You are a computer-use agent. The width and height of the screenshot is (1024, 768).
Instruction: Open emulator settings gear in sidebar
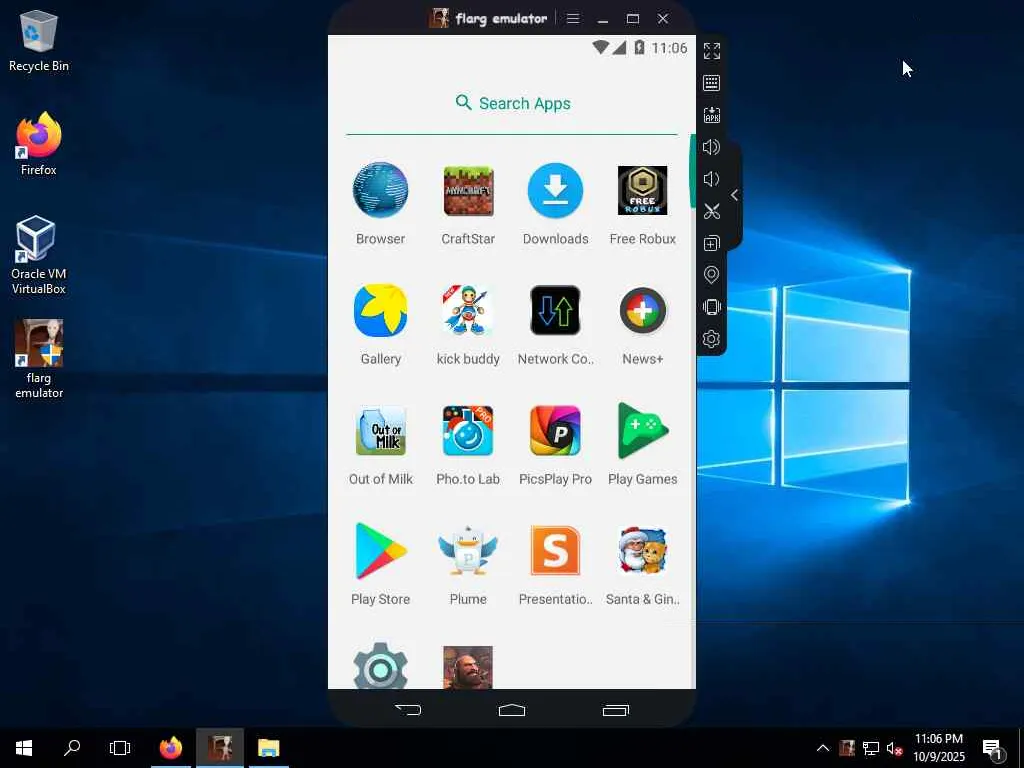(x=712, y=339)
